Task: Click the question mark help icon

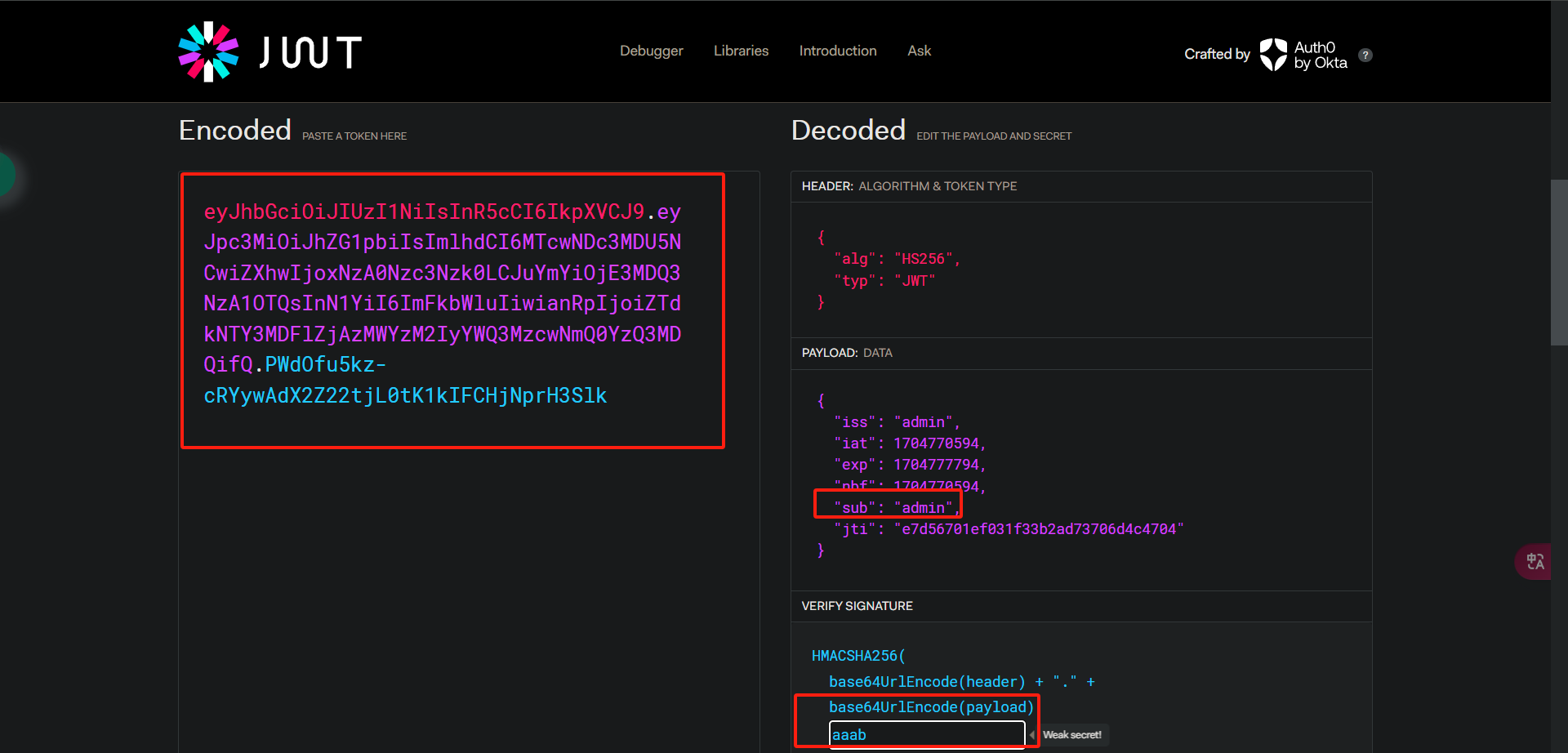Action: pos(1365,55)
